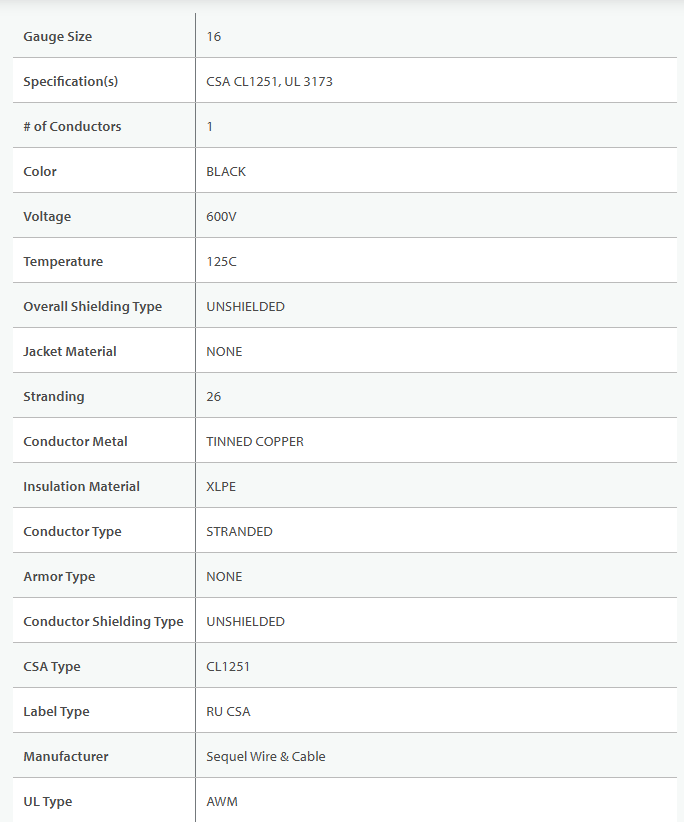Click the Armor Type label
The width and height of the screenshot is (684, 822).
(x=59, y=577)
